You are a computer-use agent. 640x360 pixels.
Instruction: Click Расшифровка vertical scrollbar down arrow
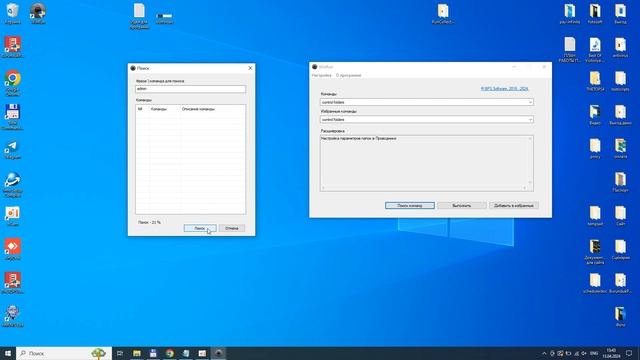pos(530,182)
